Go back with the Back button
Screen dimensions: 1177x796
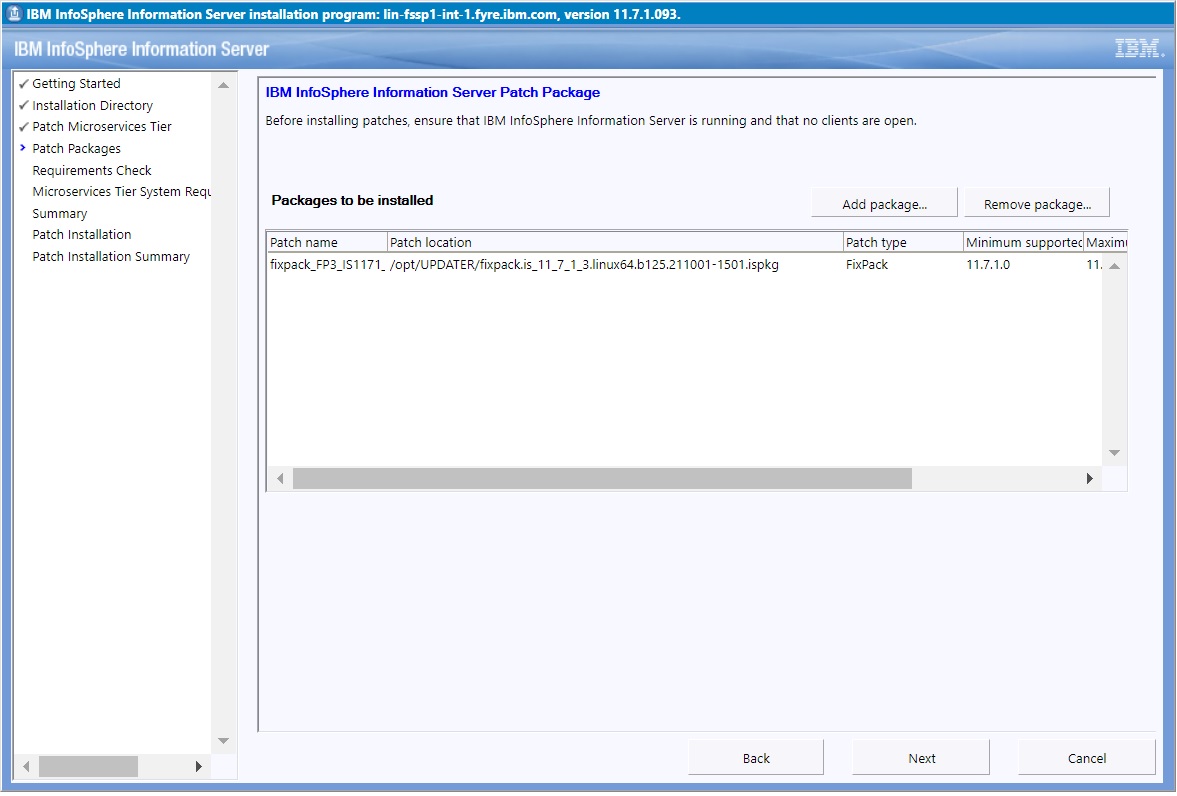click(x=756, y=758)
